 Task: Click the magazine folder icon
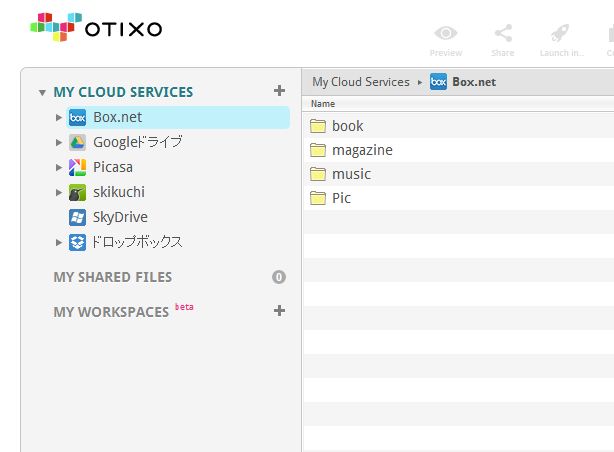click(318, 150)
